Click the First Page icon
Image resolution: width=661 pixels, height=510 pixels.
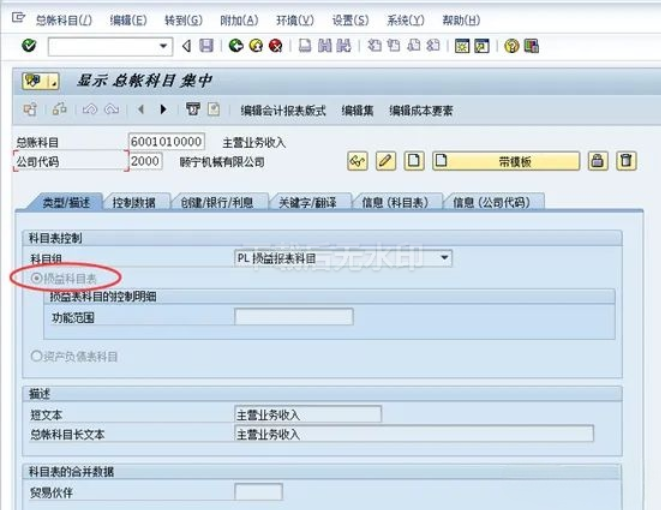(x=374, y=46)
